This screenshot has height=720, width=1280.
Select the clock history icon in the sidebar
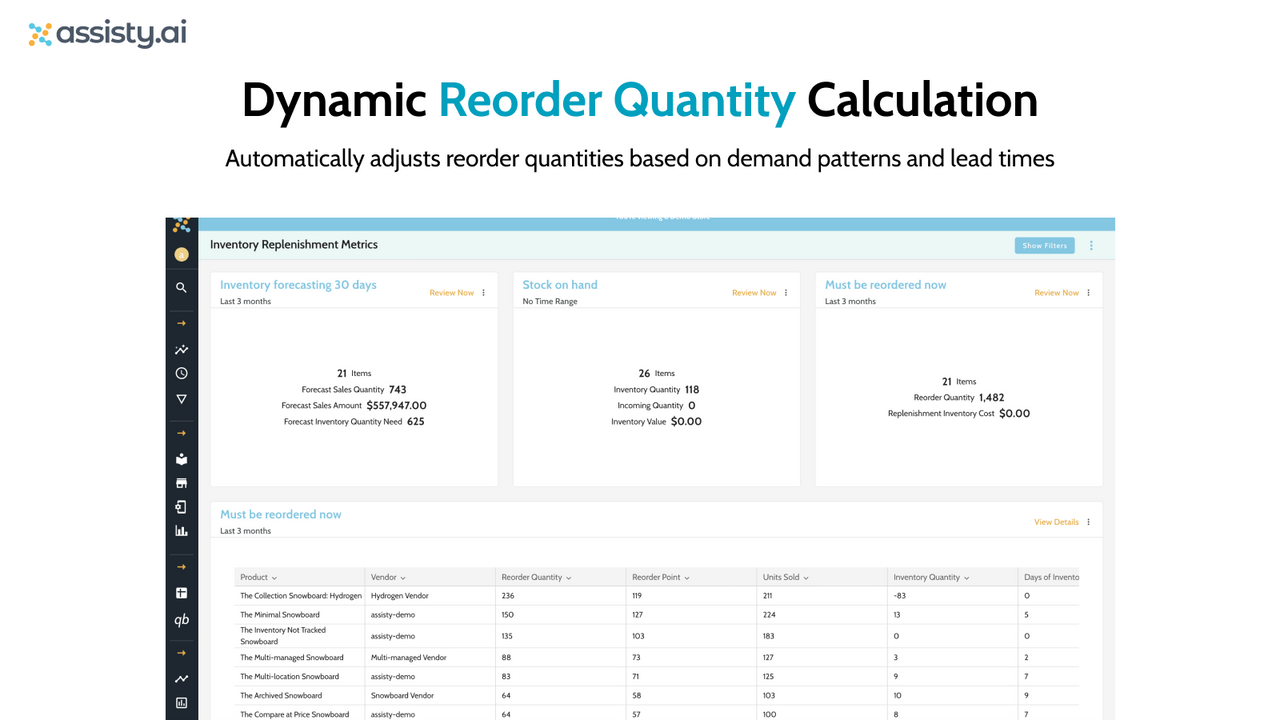pos(181,372)
